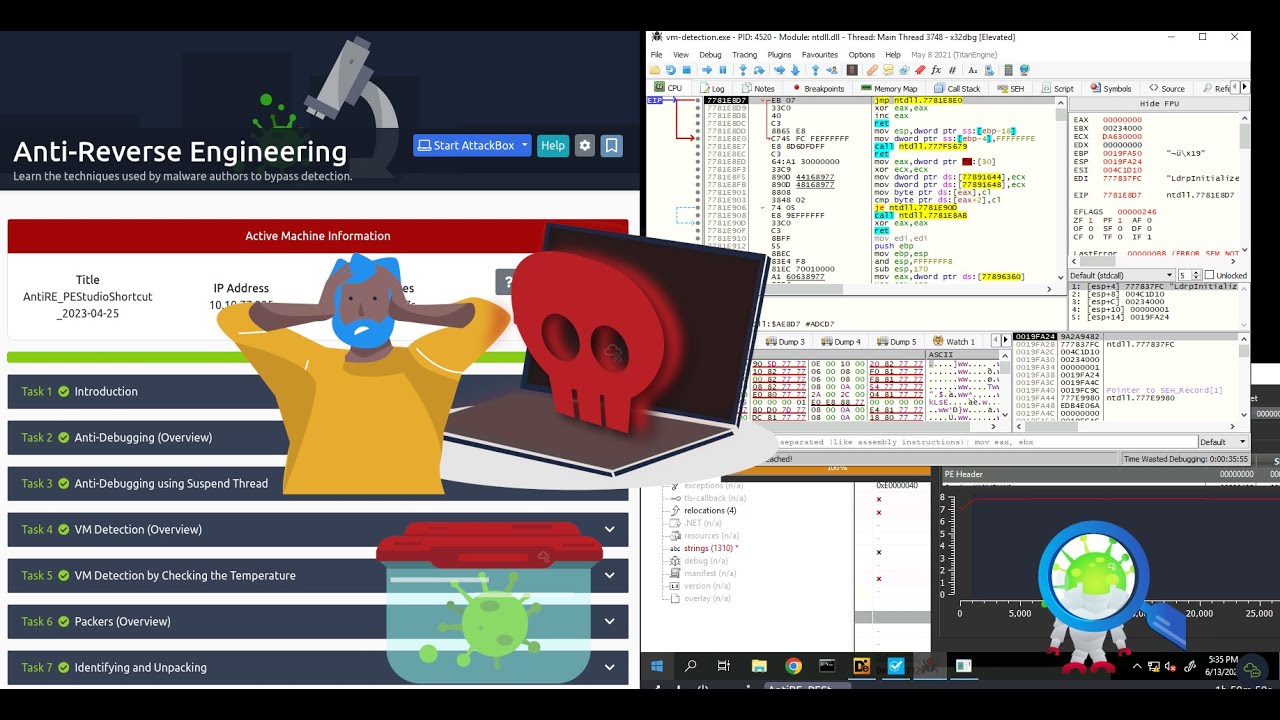Expand Task 4 VM Detection (Overview) chevron
Screen dimensions: 1280x720
(x=609, y=529)
